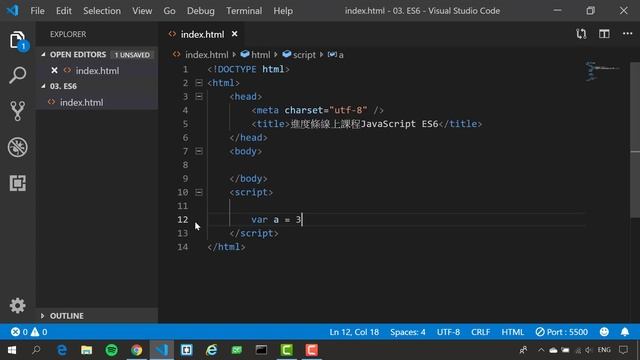Open the editor More Actions ellipsis
Image resolution: width=640 pixels, height=360 pixels.
click(627, 34)
